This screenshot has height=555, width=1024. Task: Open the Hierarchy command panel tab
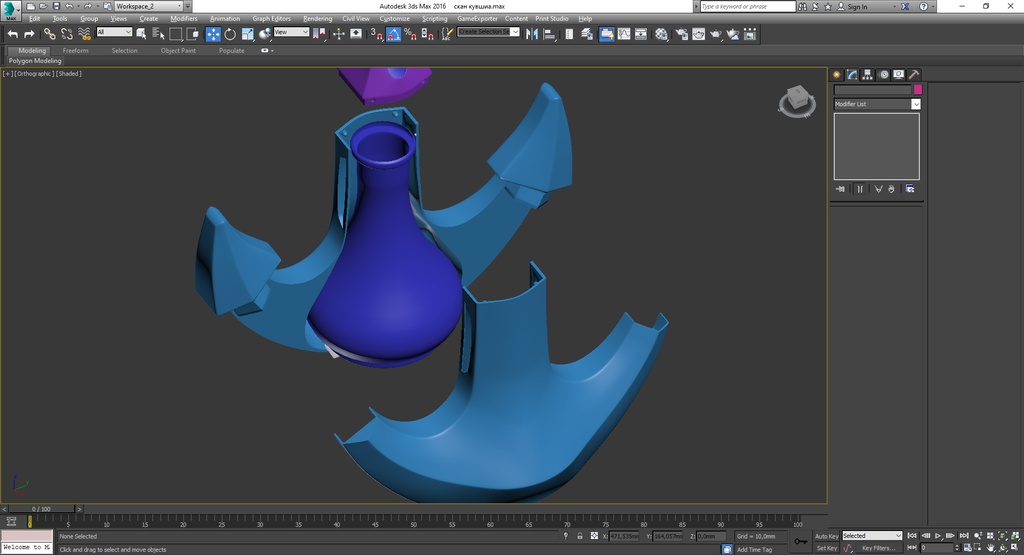click(867, 74)
